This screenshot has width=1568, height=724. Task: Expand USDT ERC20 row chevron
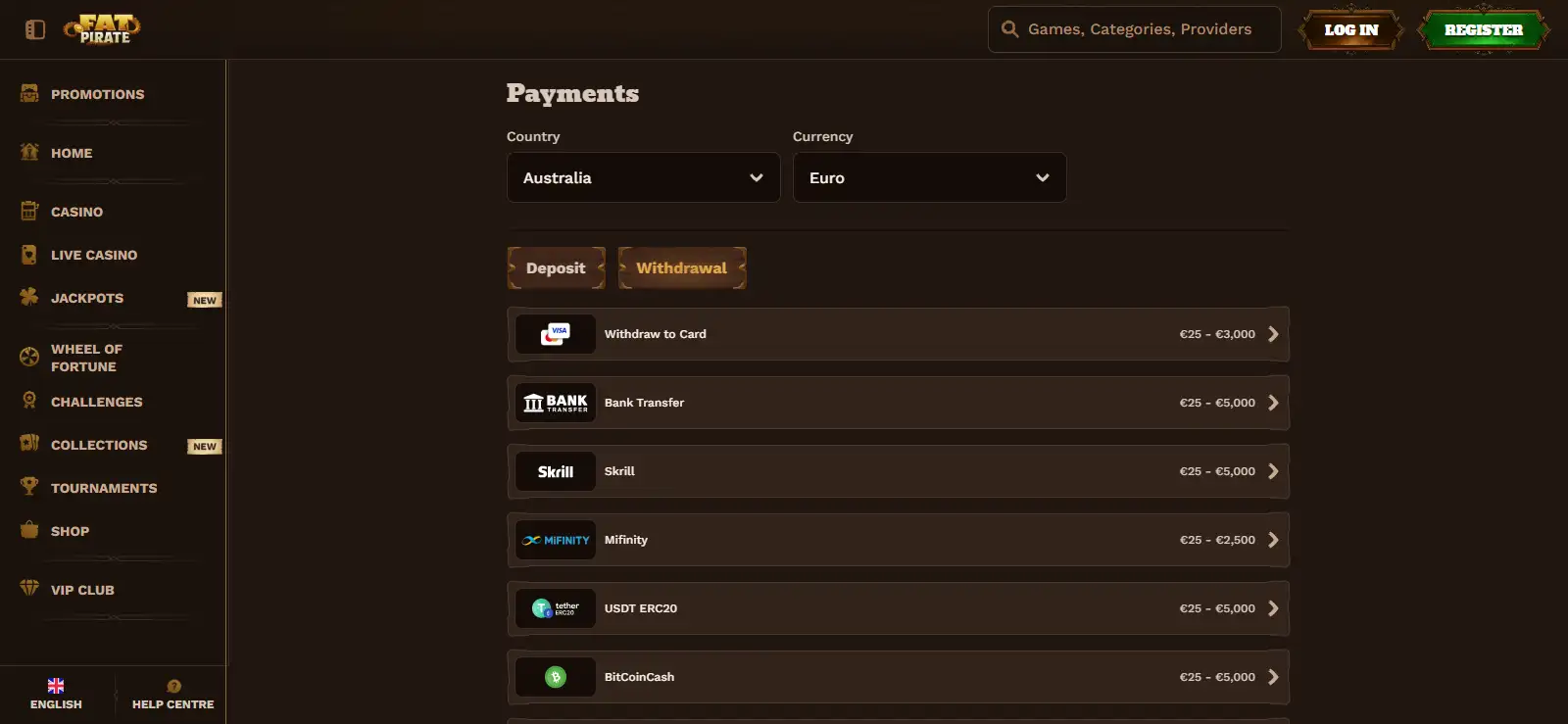tap(1273, 608)
